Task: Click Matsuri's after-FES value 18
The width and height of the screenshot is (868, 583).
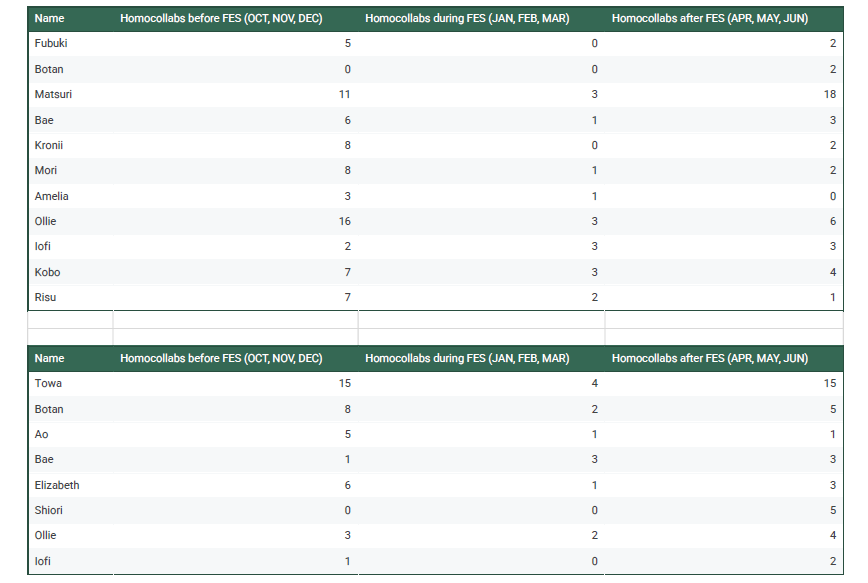Action: click(830, 94)
